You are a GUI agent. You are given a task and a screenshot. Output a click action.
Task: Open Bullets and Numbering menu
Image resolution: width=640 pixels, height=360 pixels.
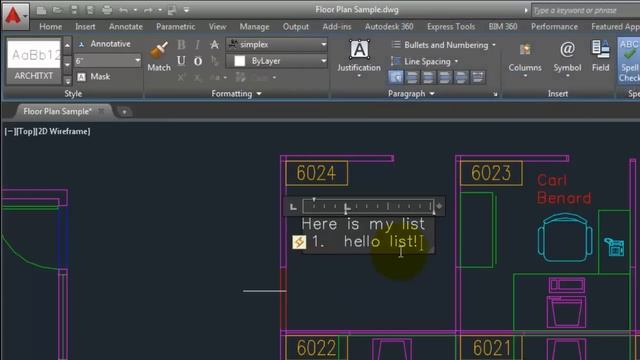[x=443, y=45]
